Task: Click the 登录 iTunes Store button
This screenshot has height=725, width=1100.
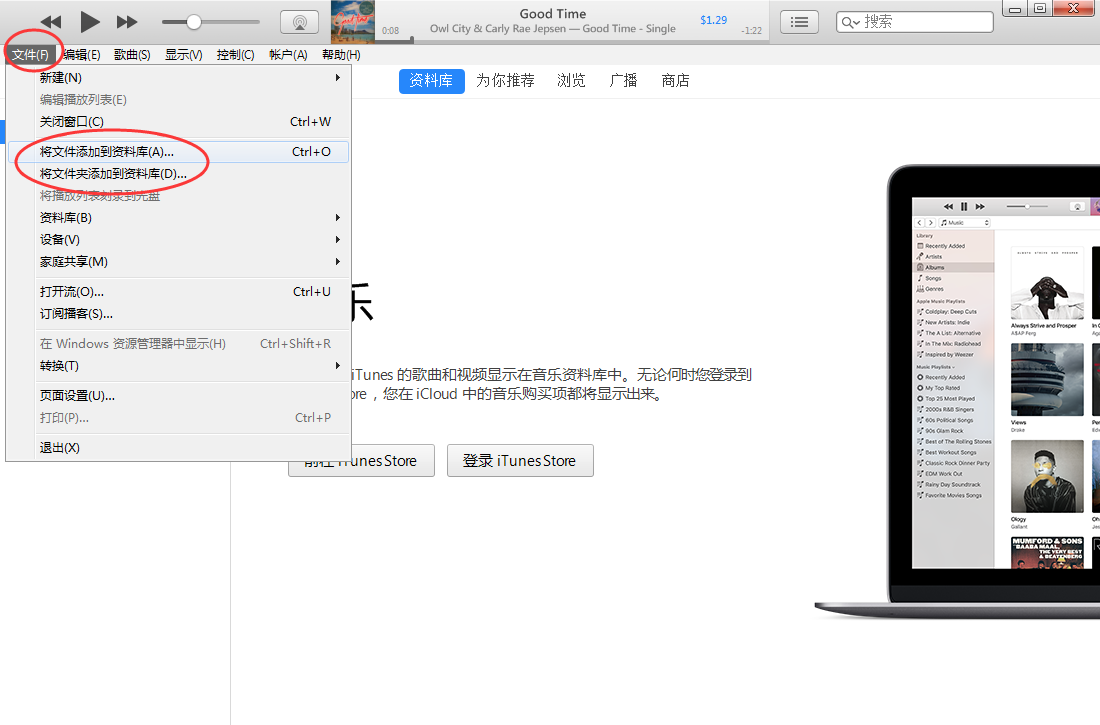Action: click(520, 460)
